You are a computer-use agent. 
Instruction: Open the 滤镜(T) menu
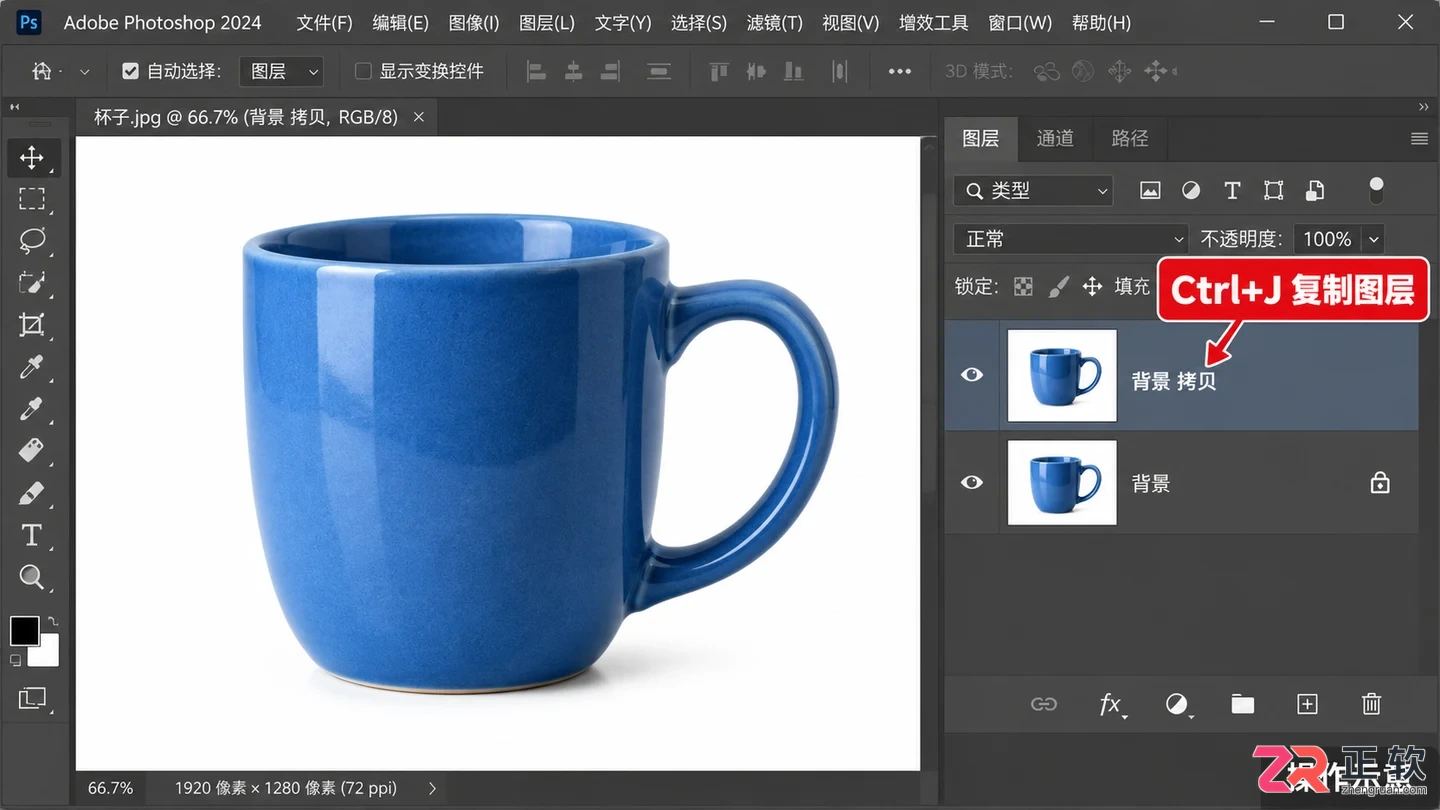(x=775, y=22)
